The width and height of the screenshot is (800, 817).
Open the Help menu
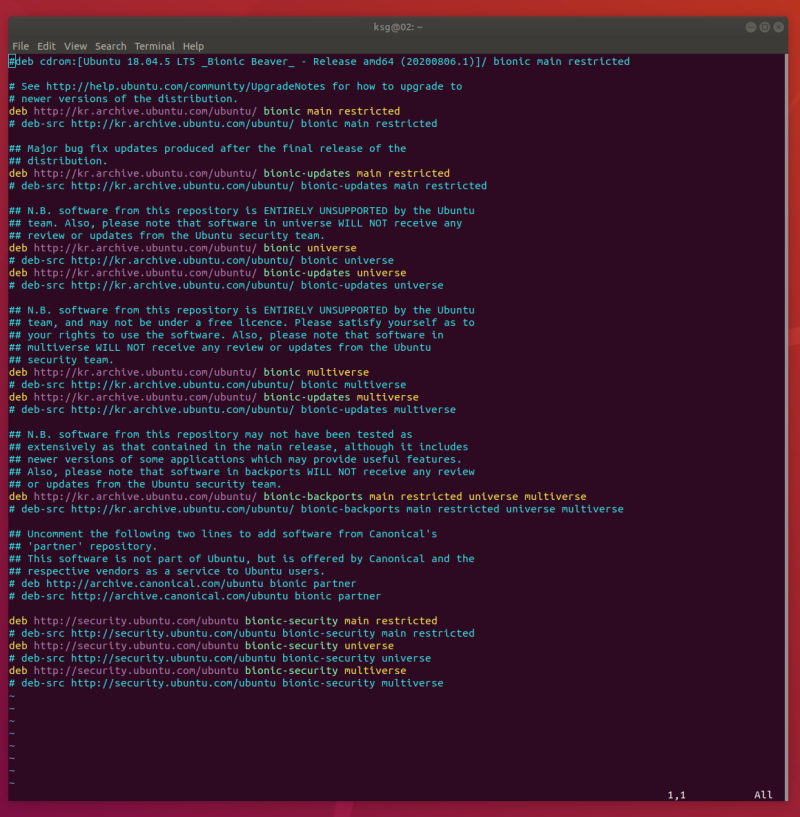[193, 46]
